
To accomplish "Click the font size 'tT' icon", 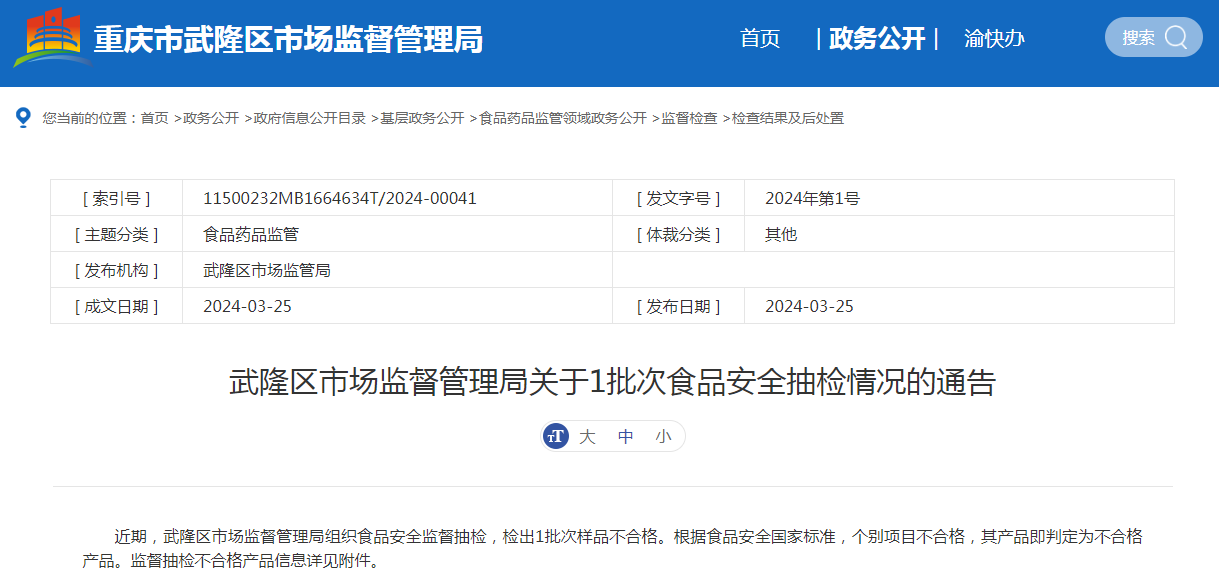I will coord(556,436).
